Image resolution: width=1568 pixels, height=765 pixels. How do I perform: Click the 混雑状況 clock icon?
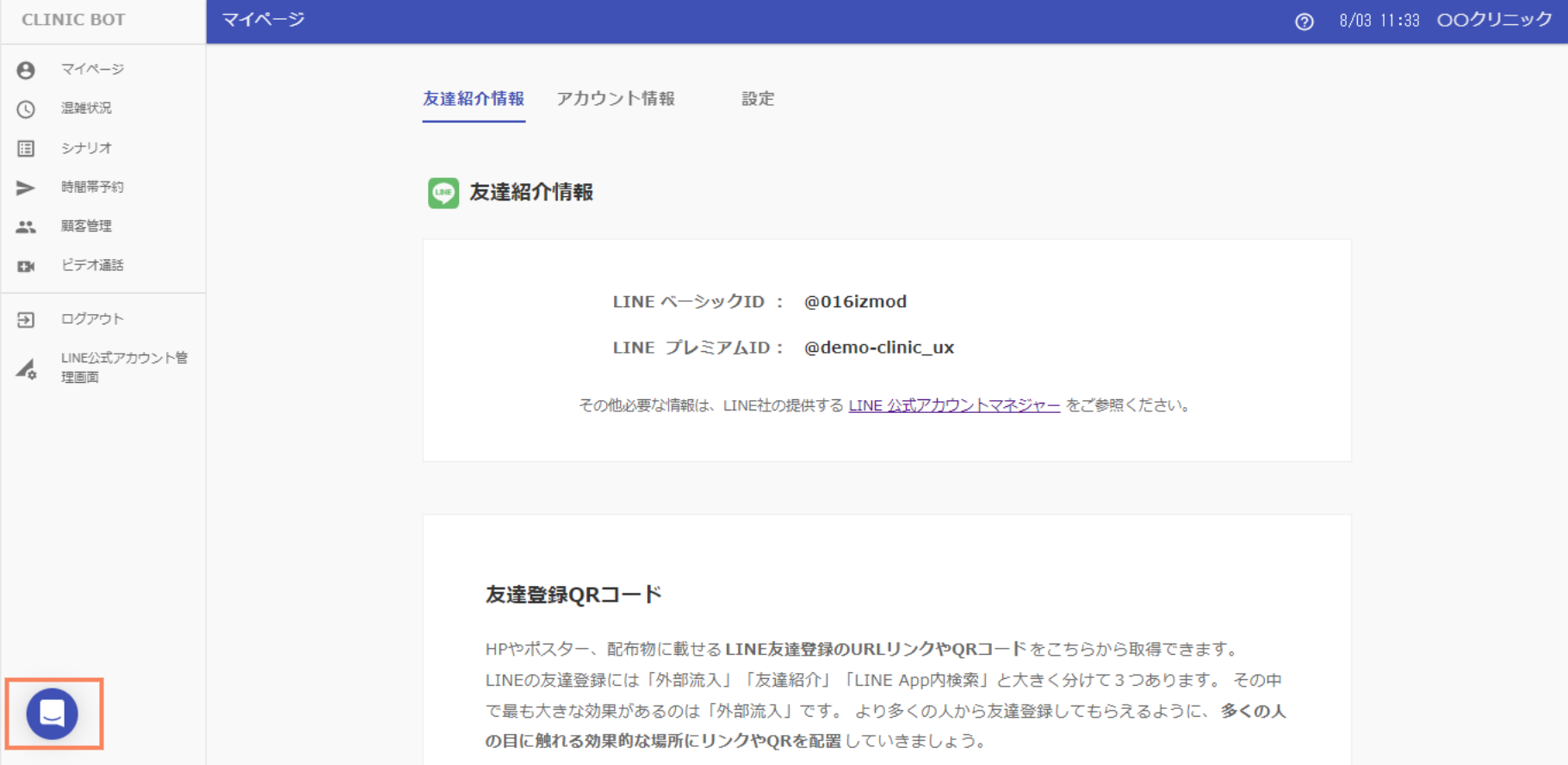(x=26, y=109)
